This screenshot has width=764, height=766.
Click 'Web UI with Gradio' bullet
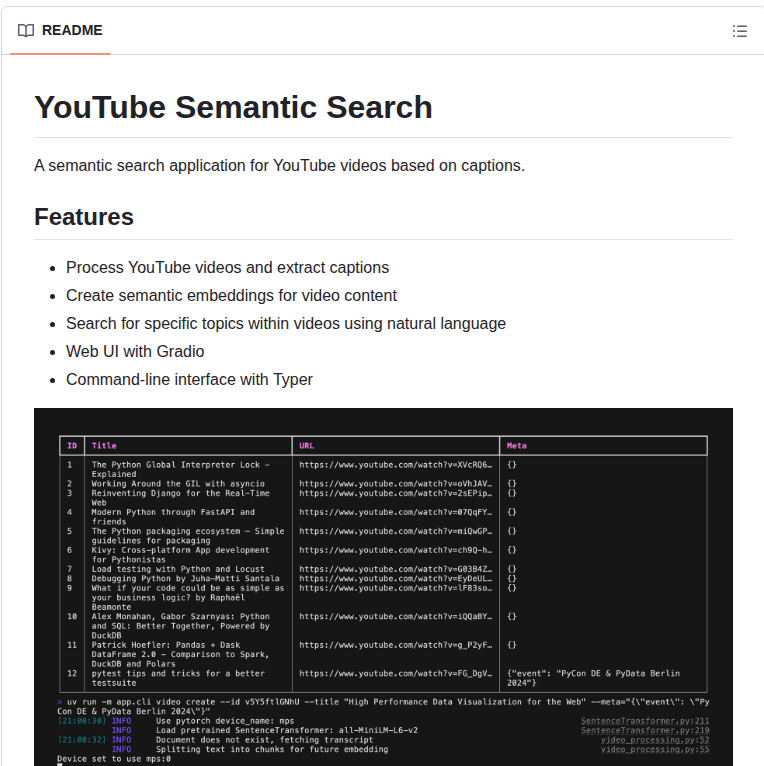click(135, 351)
